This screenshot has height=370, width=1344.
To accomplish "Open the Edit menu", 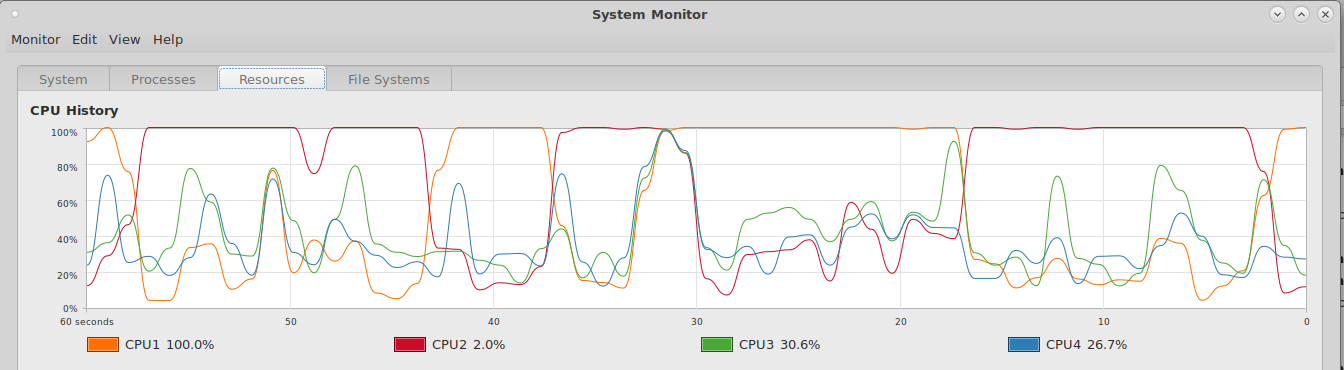I will [x=85, y=40].
